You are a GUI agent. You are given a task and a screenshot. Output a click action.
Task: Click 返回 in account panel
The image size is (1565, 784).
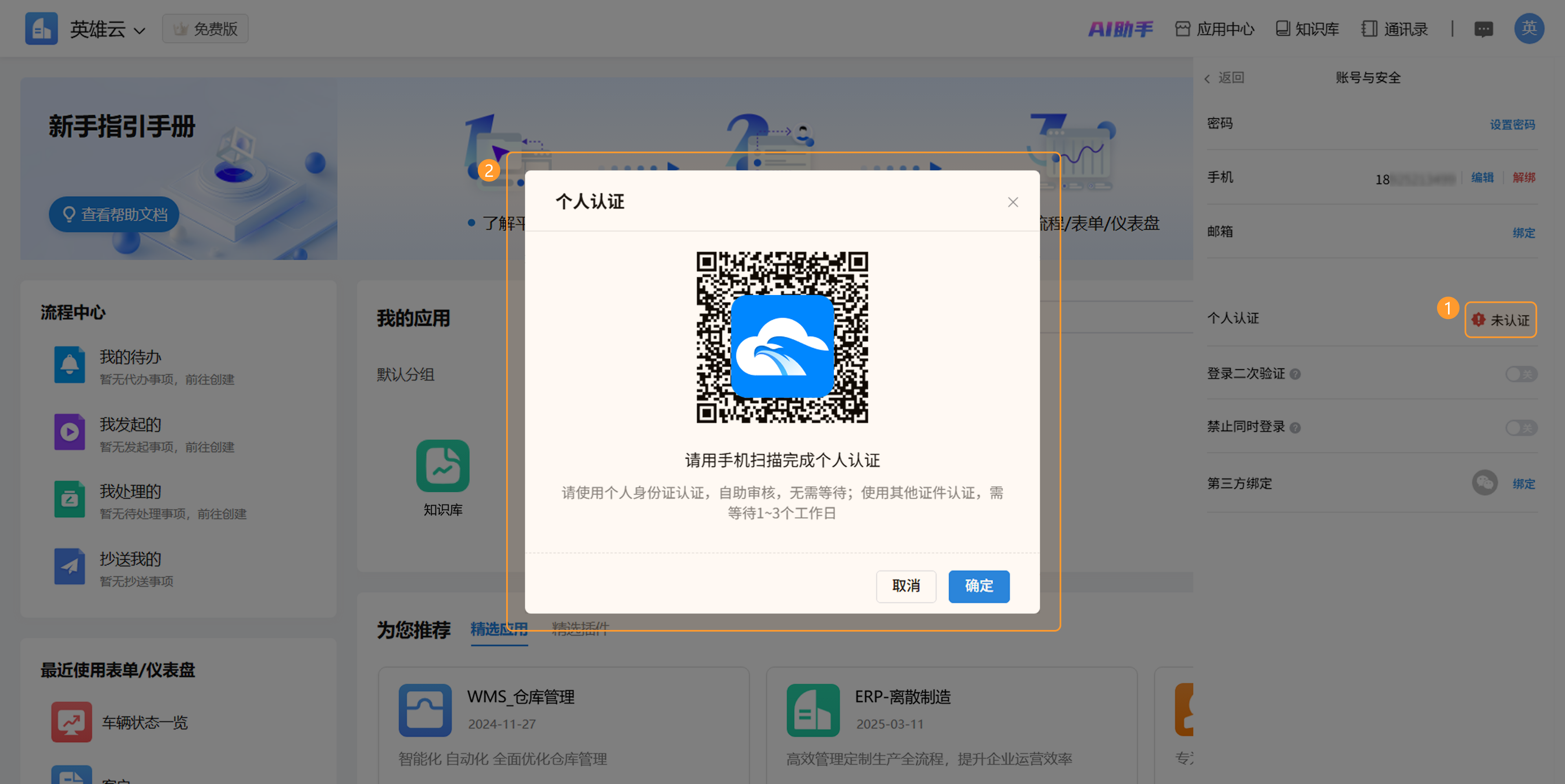pyautogui.click(x=1224, y=78)
